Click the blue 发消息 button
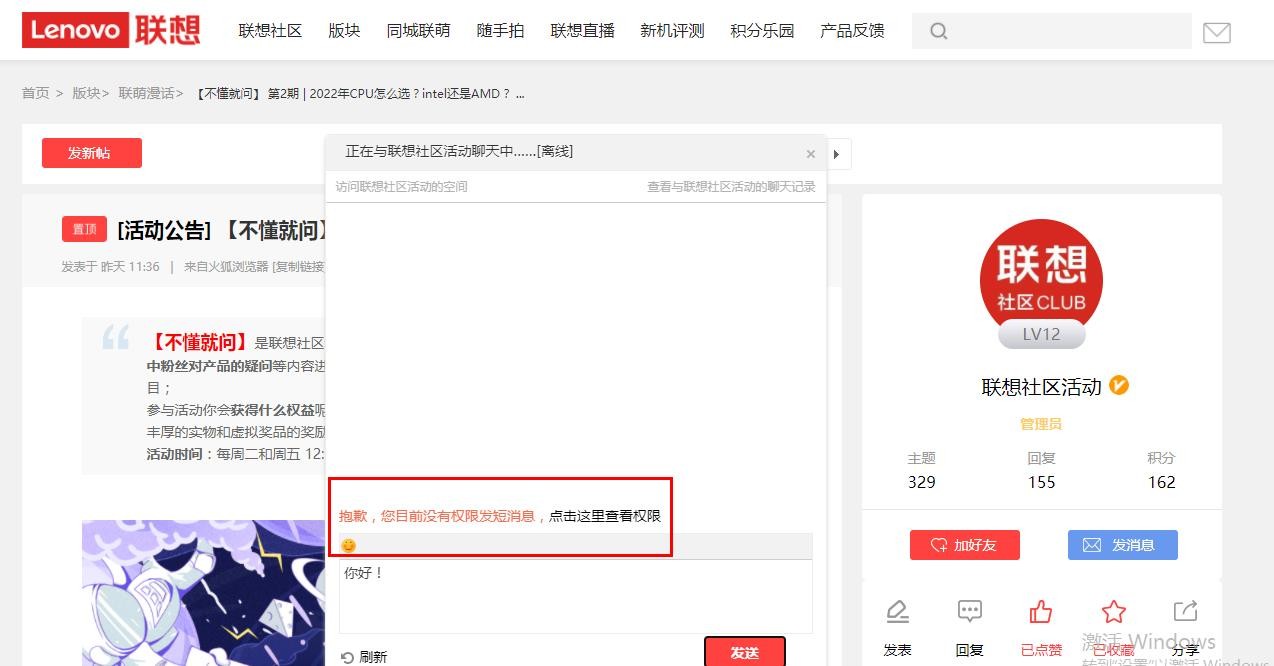 (x=1122, y=545)
